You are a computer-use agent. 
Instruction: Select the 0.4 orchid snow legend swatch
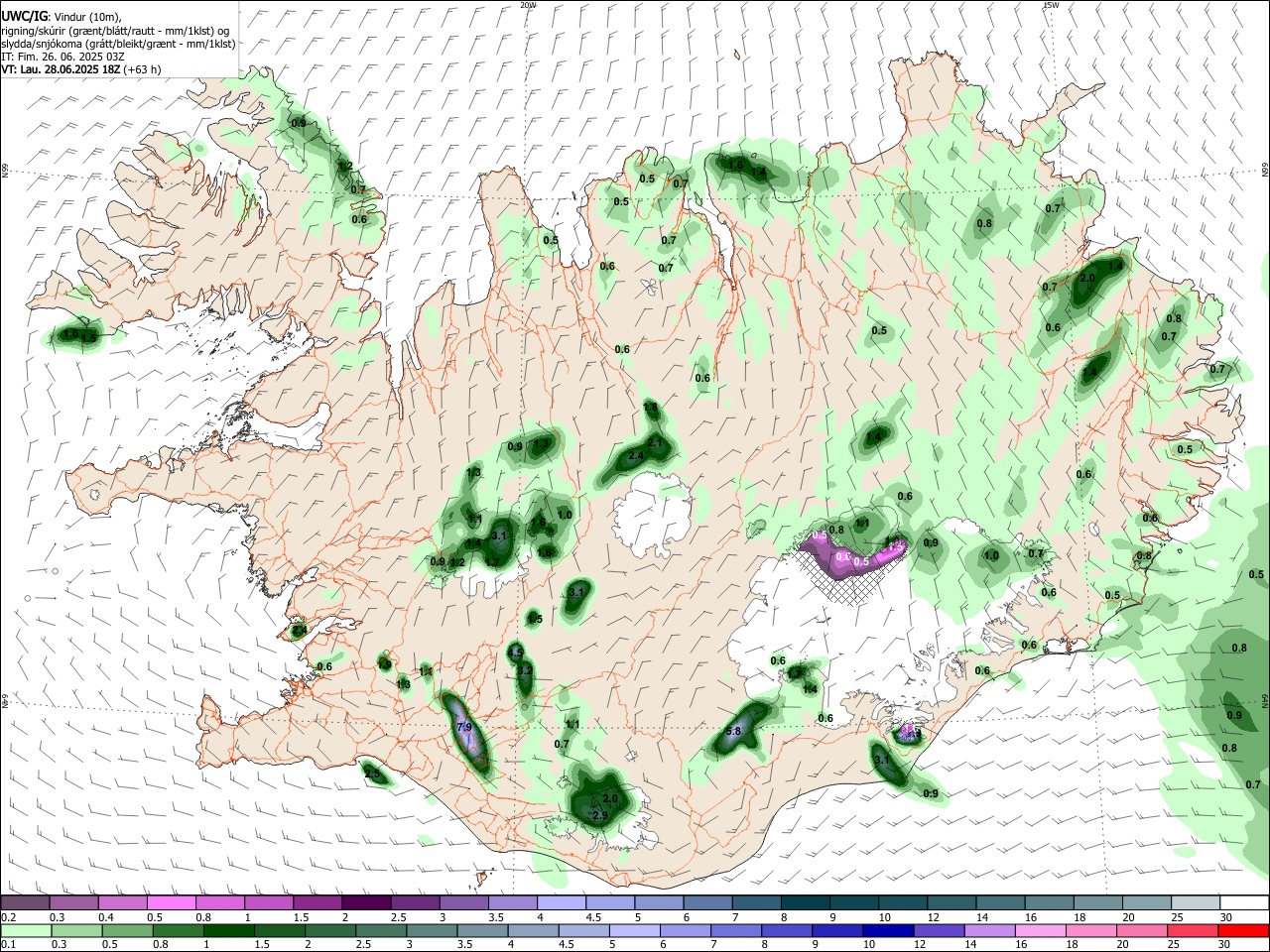tap(123, 902)
